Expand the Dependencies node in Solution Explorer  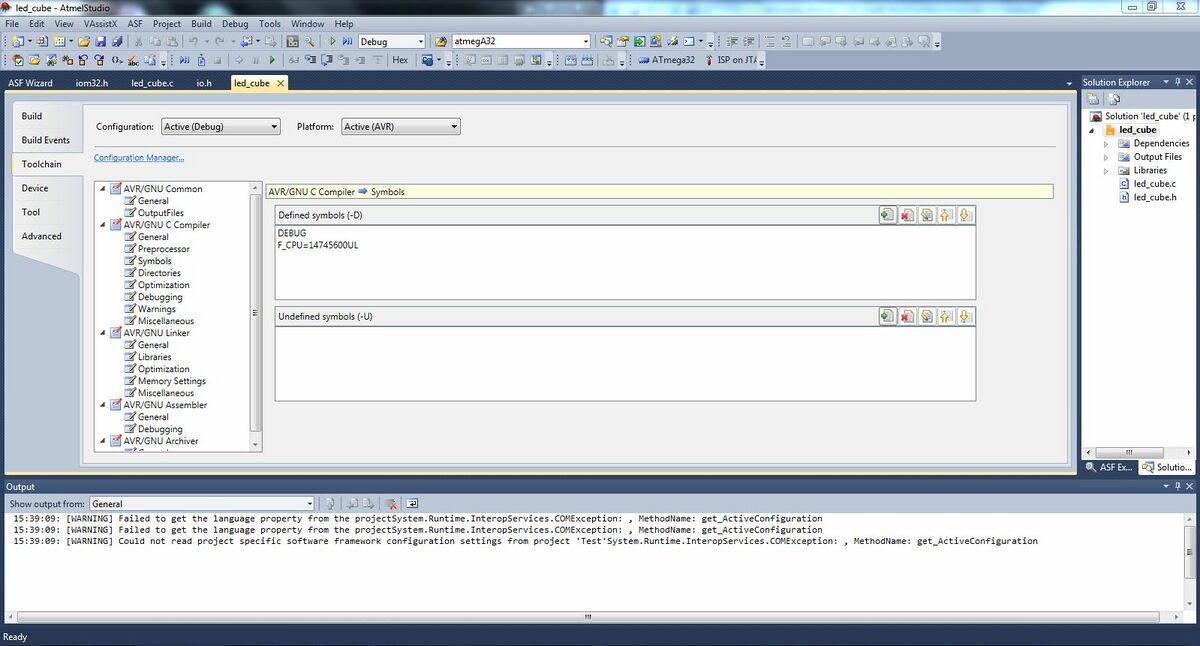1106,143
